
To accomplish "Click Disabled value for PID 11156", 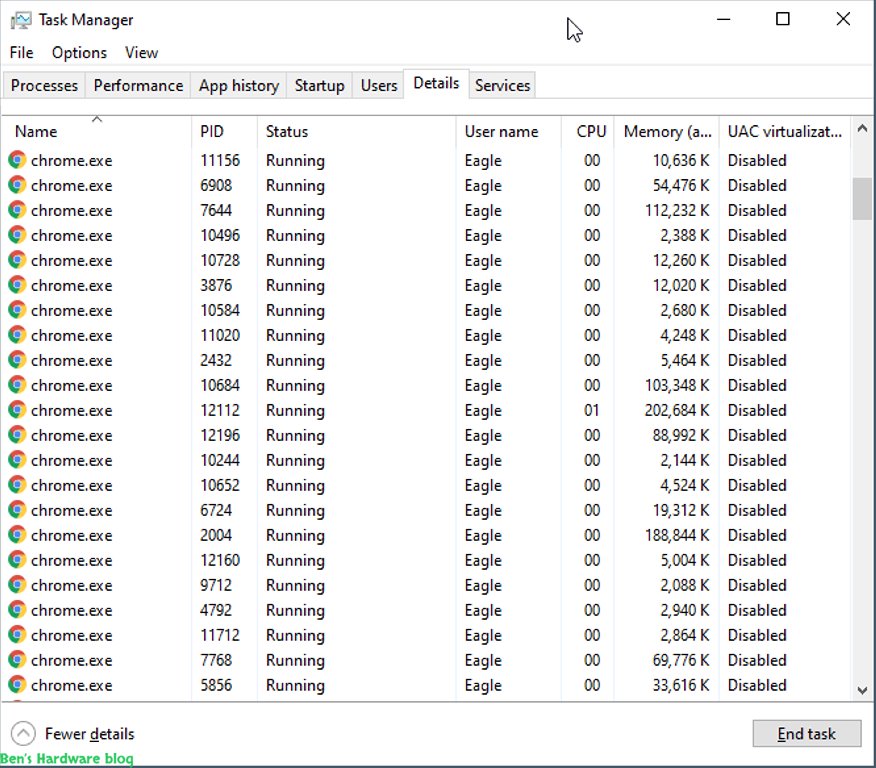I will (x=757, y=160).
